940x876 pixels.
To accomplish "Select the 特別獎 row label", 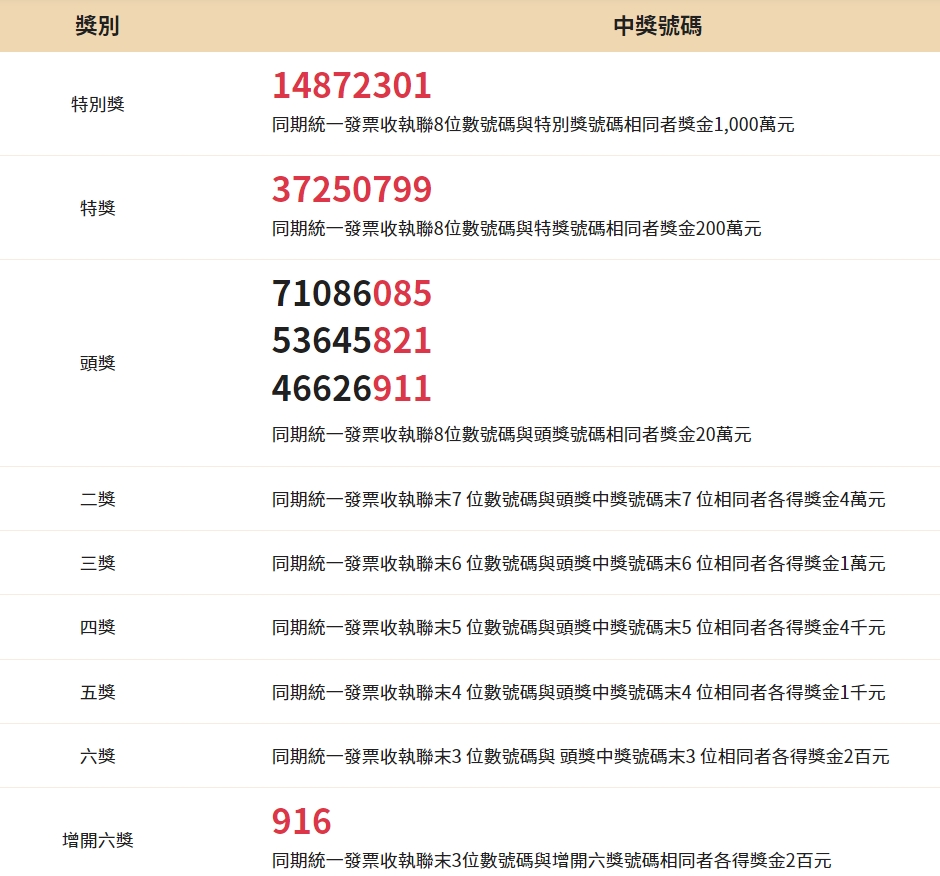I will [x=98, y=104].
